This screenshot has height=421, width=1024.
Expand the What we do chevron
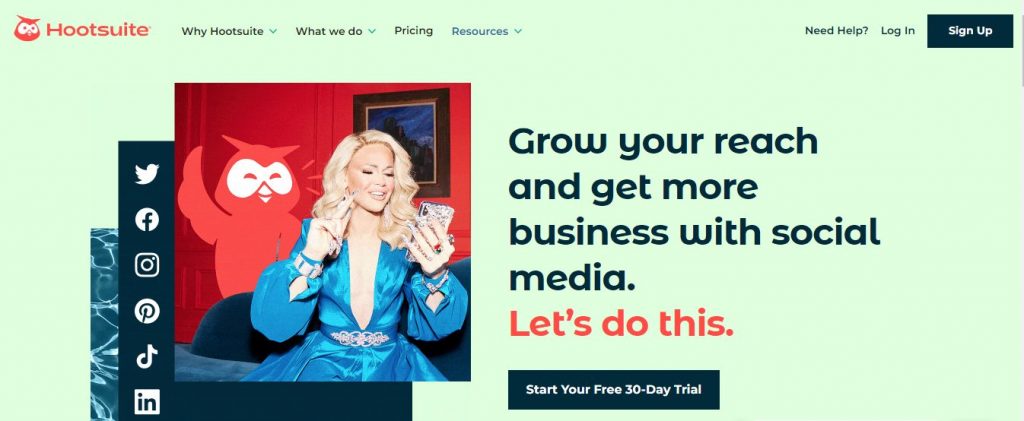point(372,31)
